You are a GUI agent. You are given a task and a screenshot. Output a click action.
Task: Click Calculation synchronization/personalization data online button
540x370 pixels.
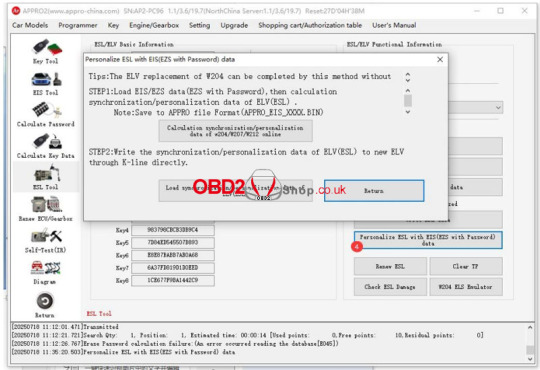(236, 131)
